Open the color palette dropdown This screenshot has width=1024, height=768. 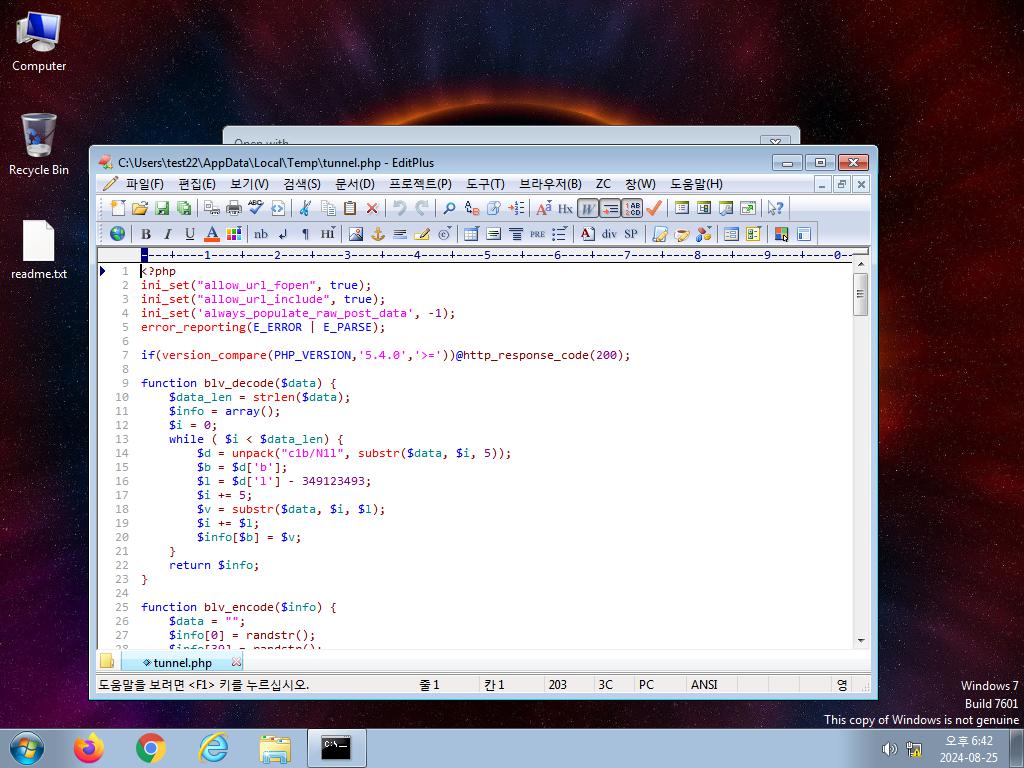coord(234,233)
